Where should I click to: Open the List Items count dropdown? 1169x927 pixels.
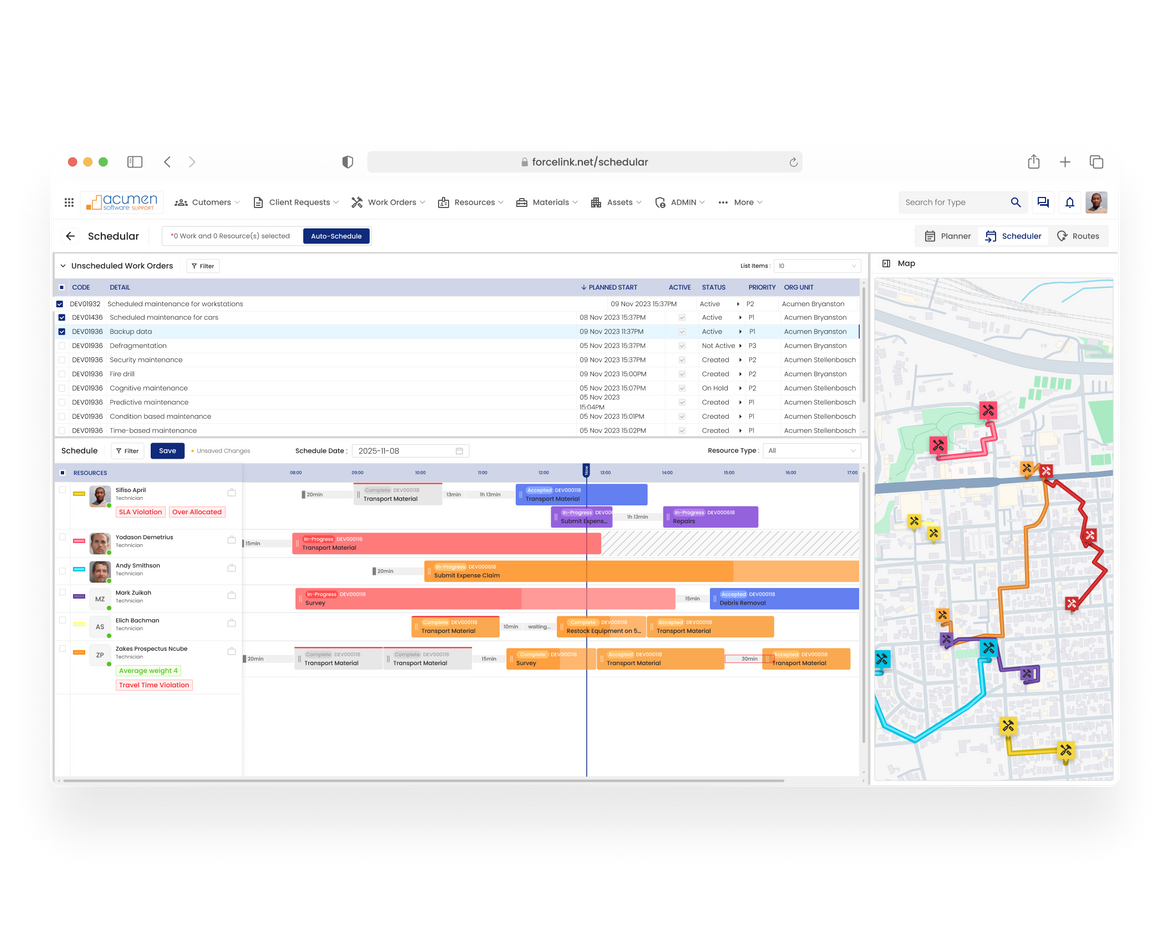coord(817,266)
